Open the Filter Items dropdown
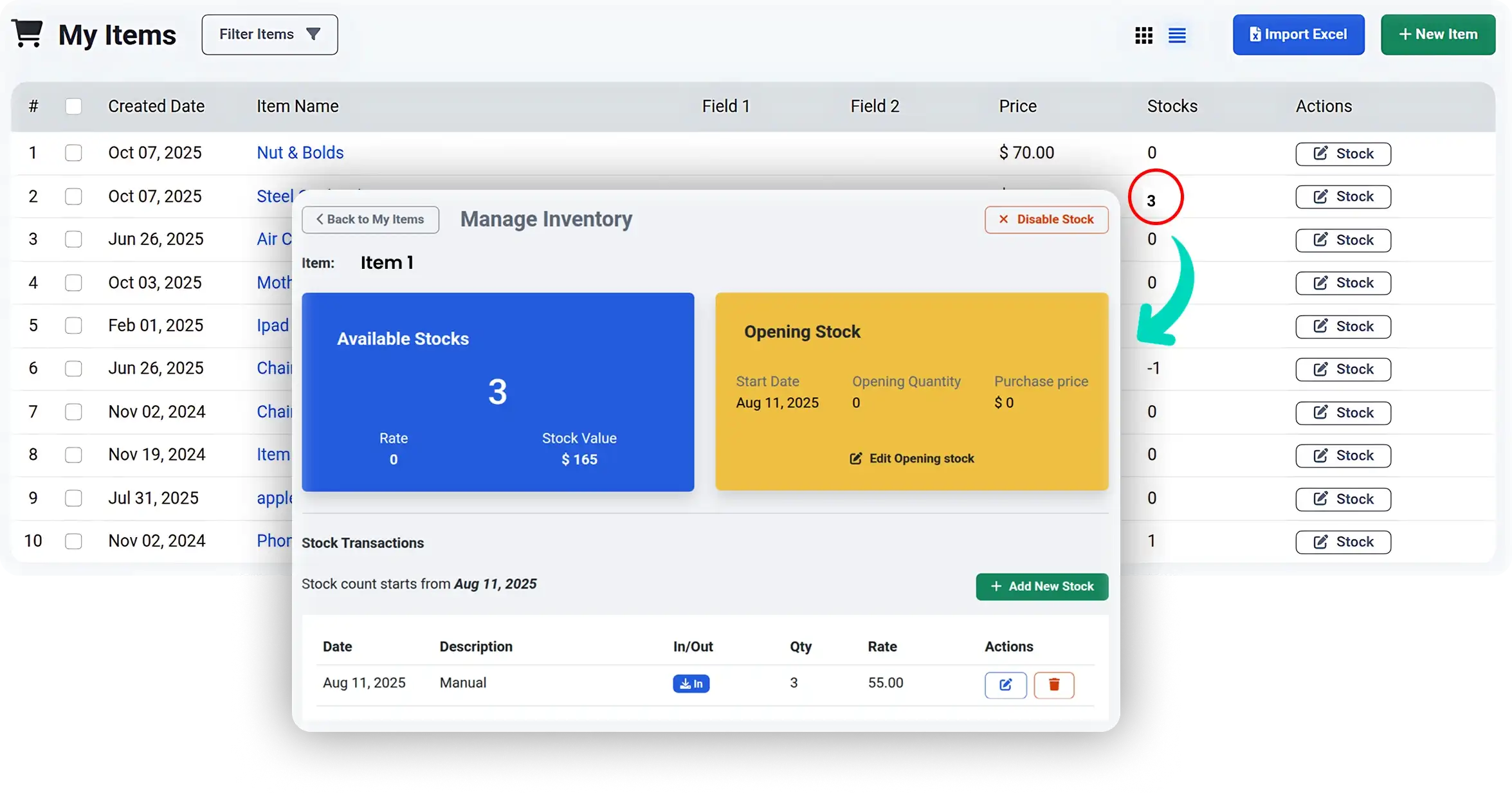The image size is (1512, 793). click(x=269, y=34)
